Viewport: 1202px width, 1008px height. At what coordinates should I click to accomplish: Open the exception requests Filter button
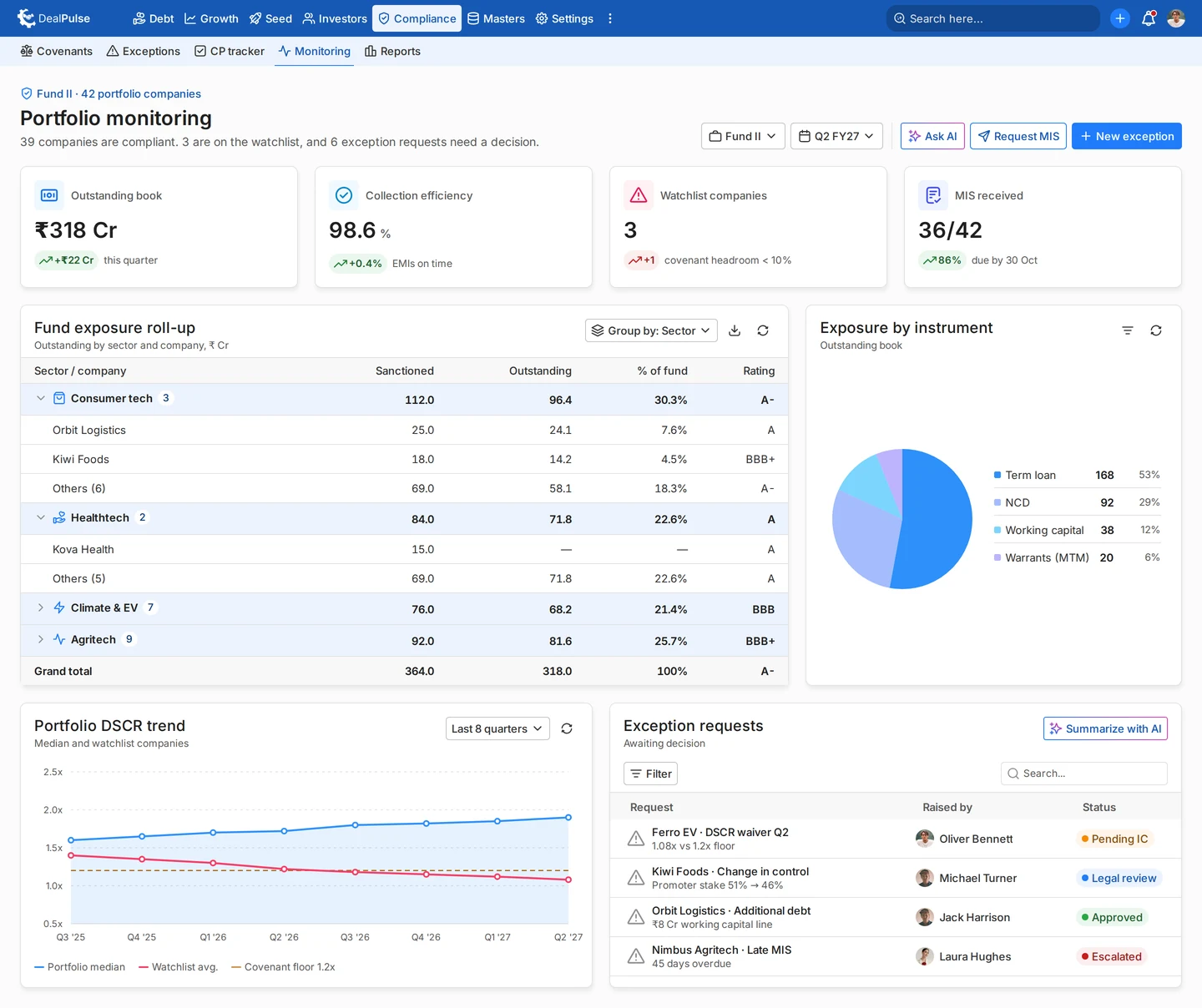click(650, 774)
